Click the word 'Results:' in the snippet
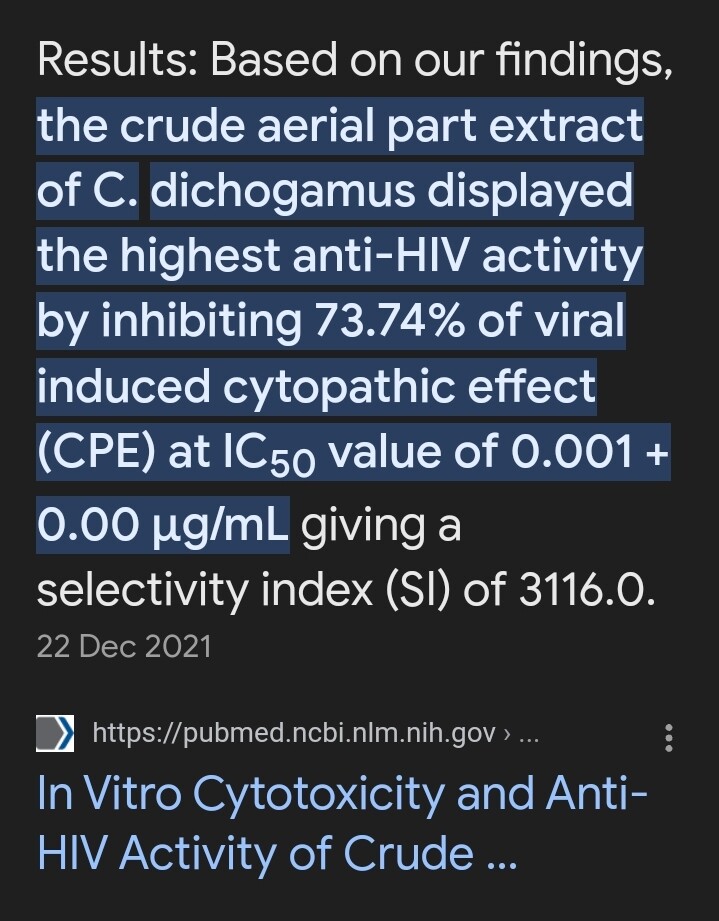This screenshot has height=921, width=719. click(x=117, y=60)
